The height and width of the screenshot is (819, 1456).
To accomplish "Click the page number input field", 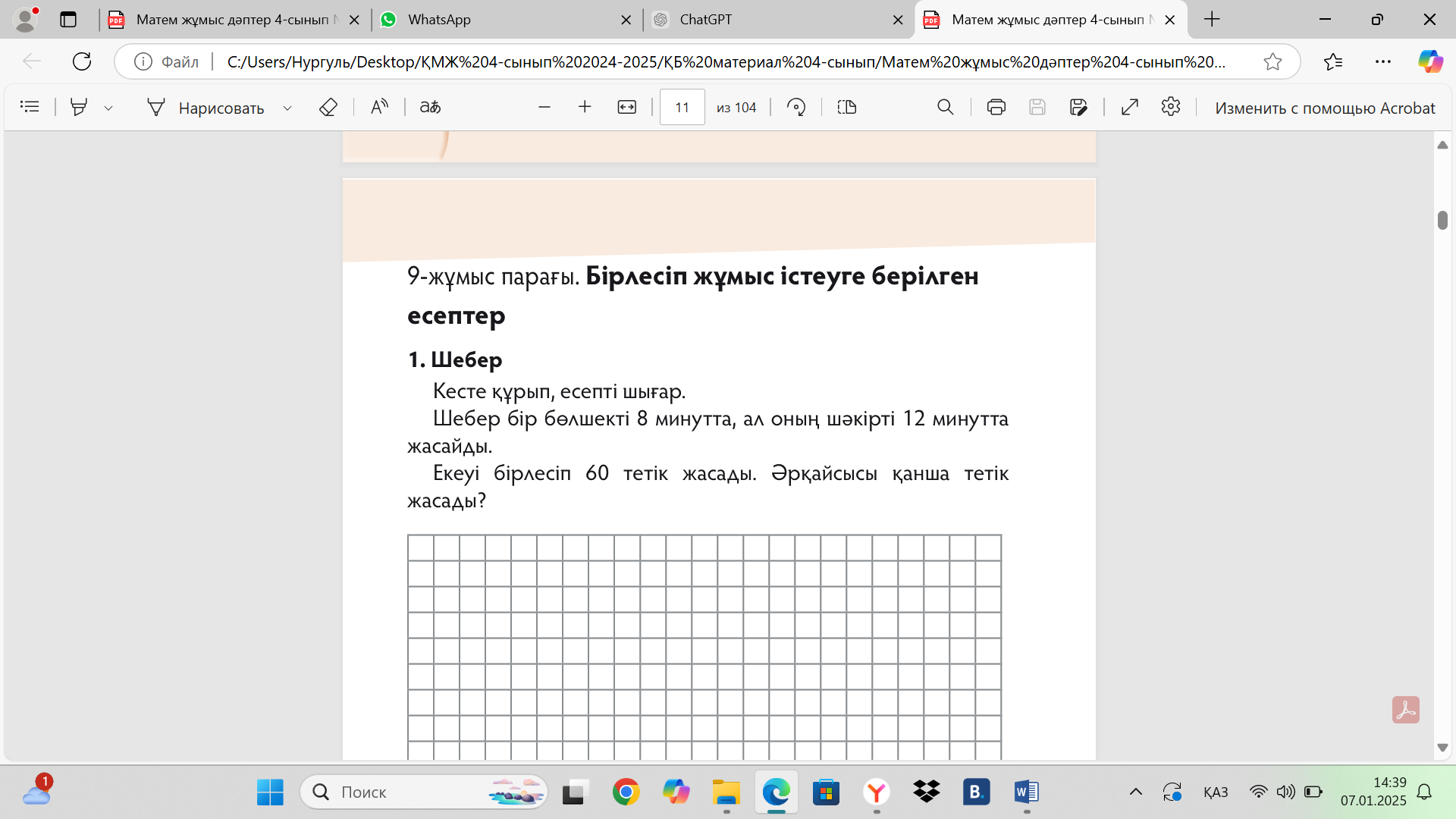I will 682,107.
